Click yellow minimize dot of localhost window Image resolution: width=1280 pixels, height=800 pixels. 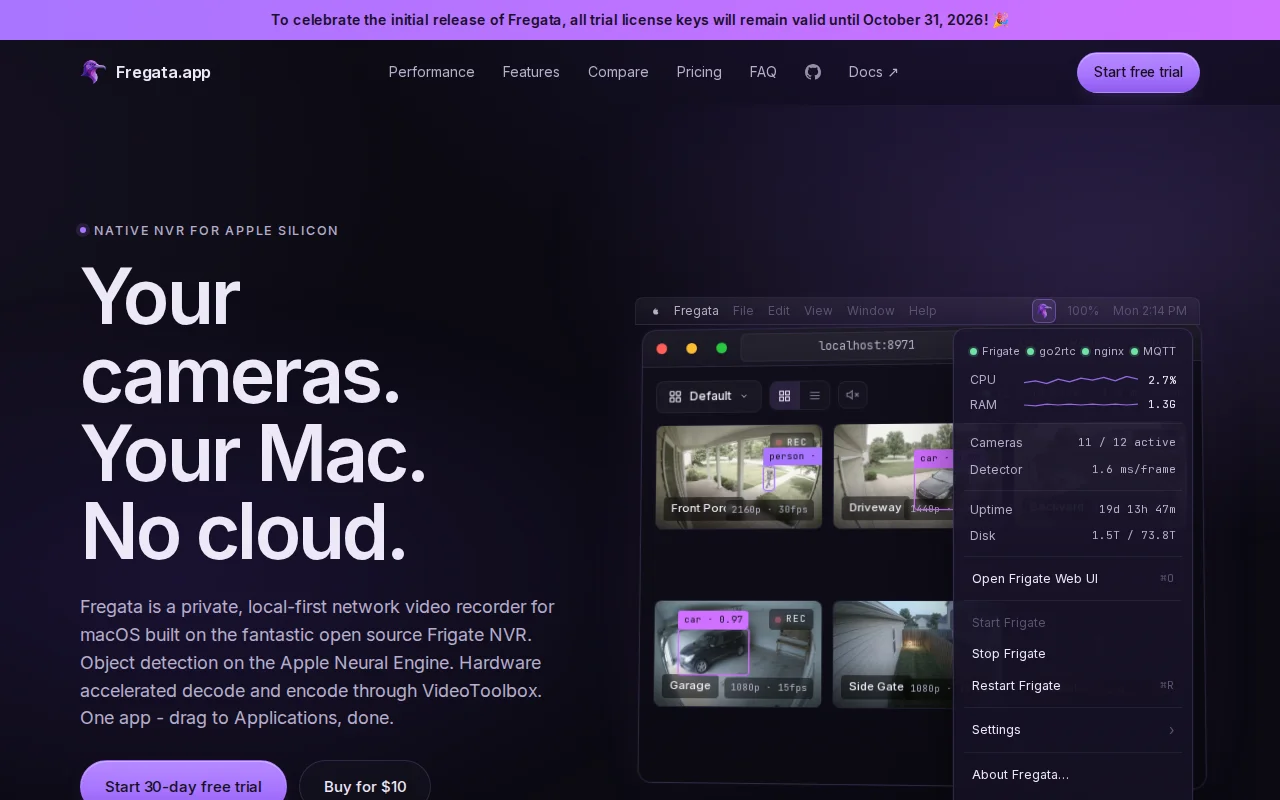coord(692,348)
